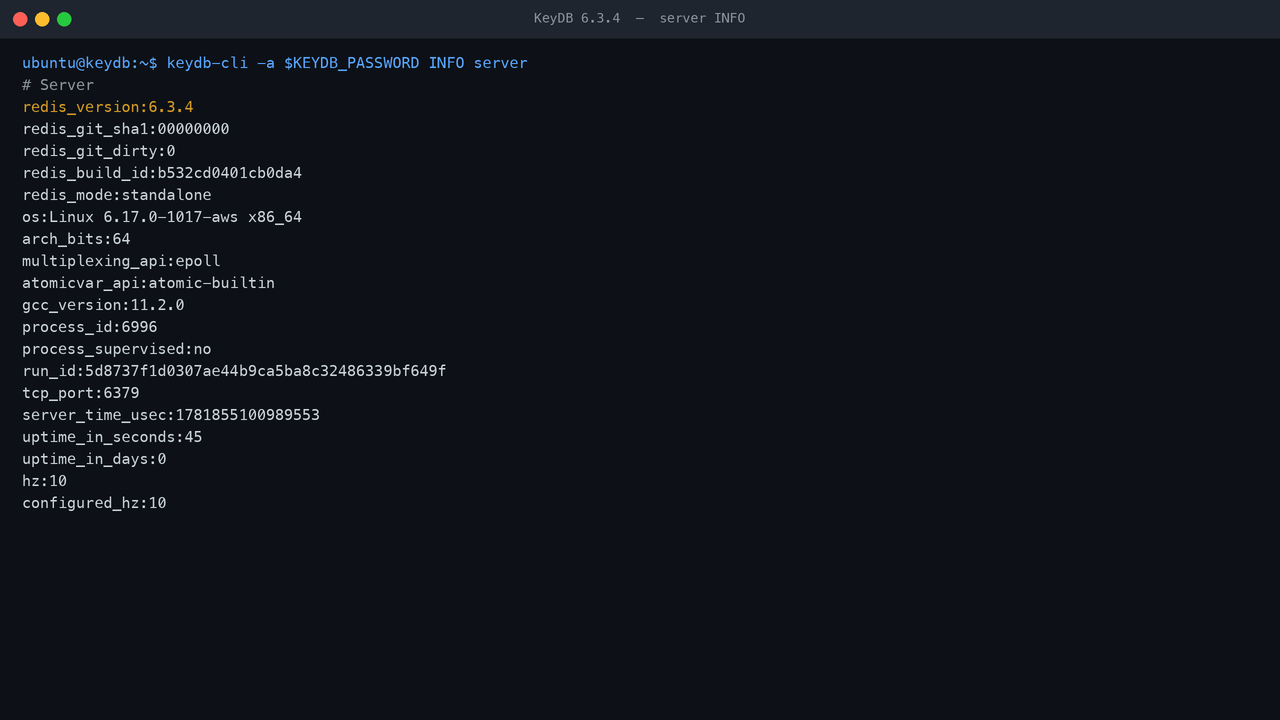Click the 'uptime_in_seconds:45' line
The width and height of the screenshot is (1280, 720).
tap(112, 437)
